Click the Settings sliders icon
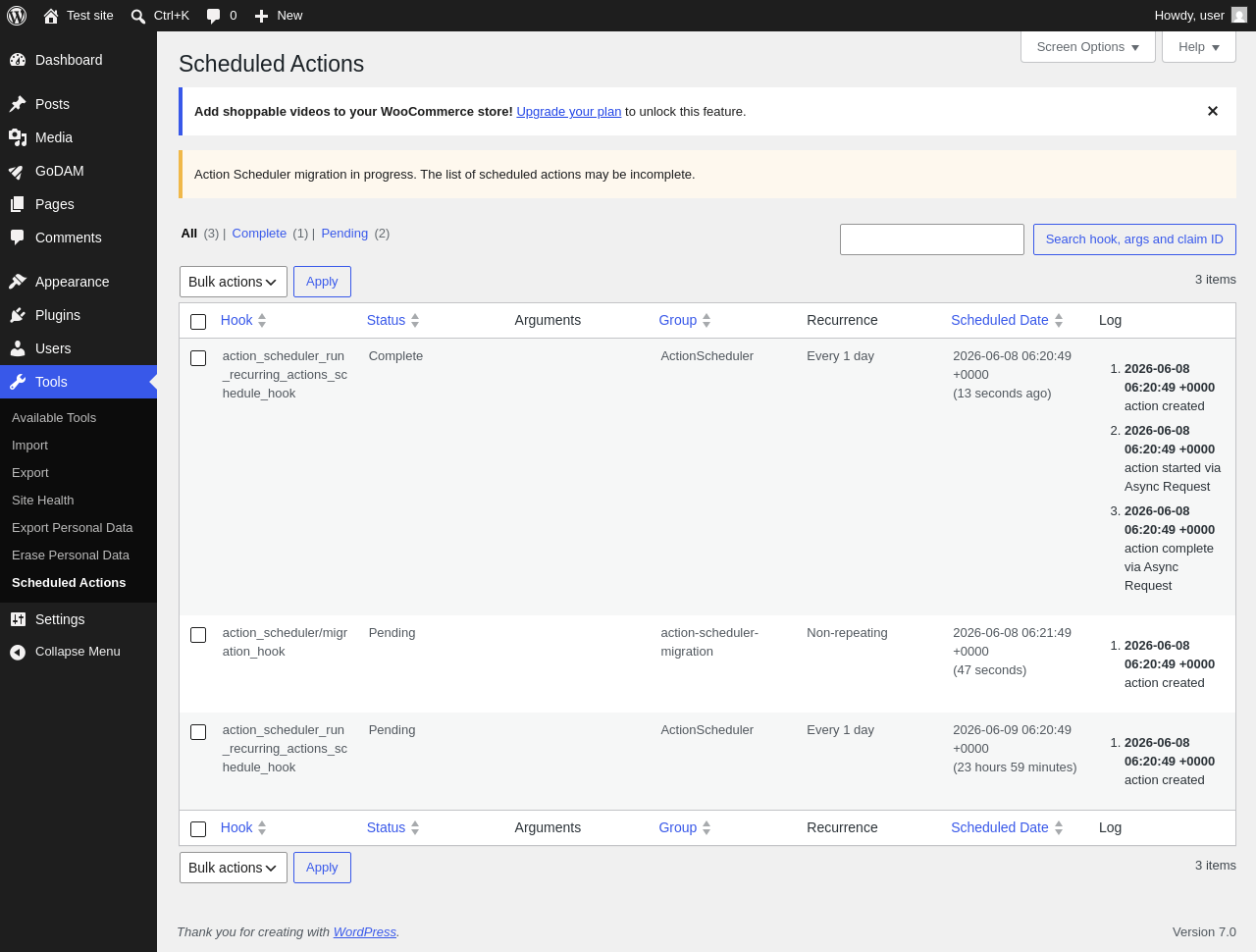This screenshot has height=952, width=1256. (18, 619)
